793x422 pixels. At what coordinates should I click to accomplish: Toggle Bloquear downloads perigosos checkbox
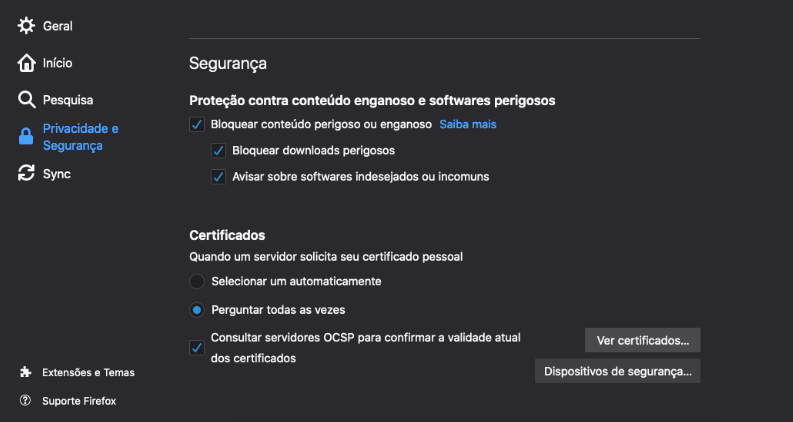tap(218, 151)
